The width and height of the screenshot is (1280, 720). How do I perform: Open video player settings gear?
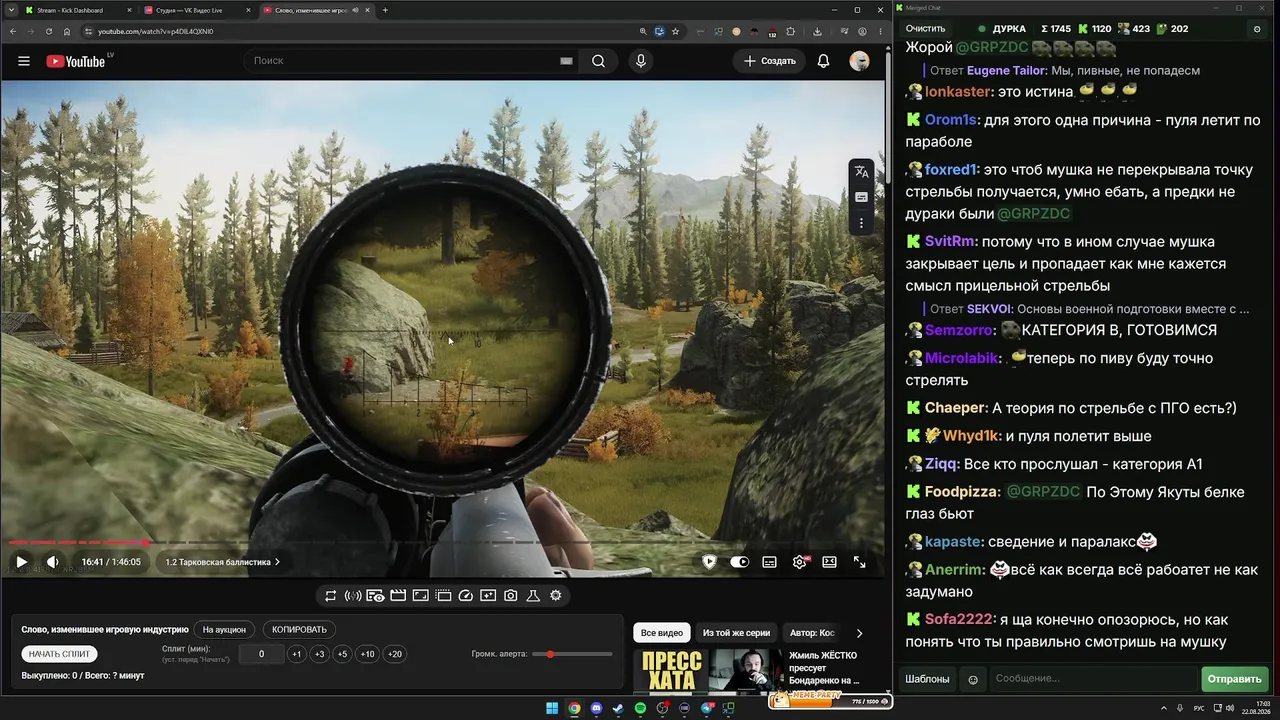click(x=799, y=562)
